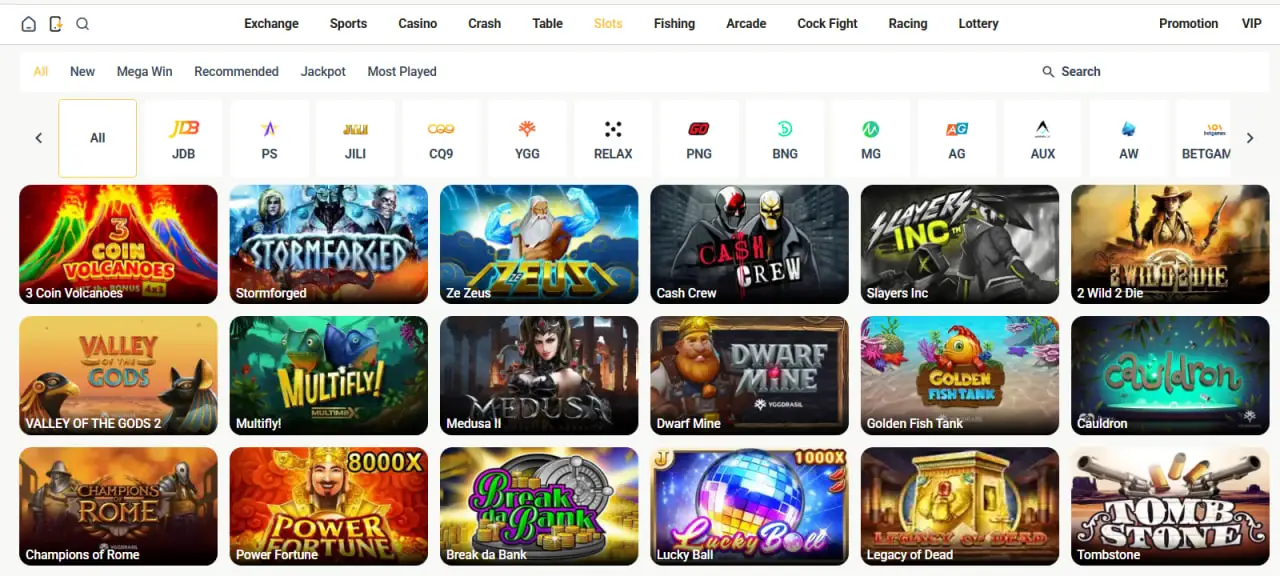Click the top-left magnifier search icon
Screen dimensions: 1280x576
click(x=83, y=24)
